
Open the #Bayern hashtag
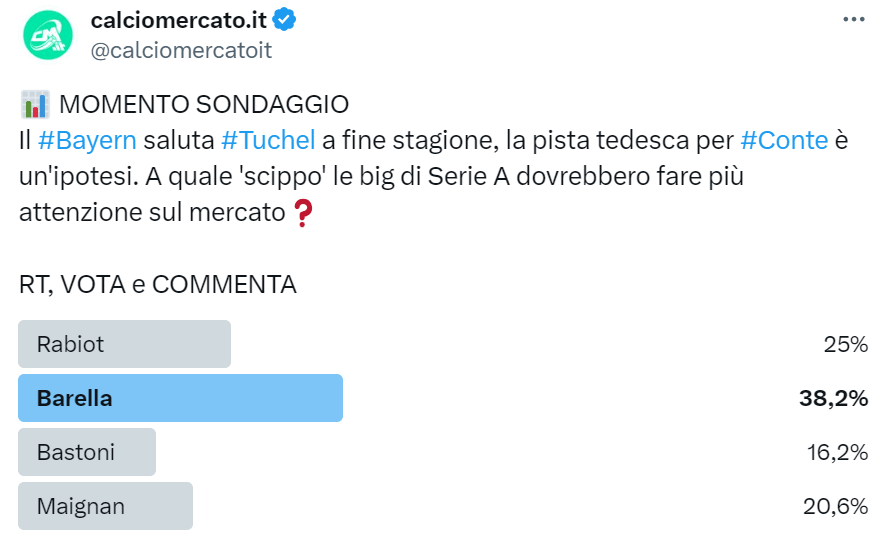pos(87,140)
